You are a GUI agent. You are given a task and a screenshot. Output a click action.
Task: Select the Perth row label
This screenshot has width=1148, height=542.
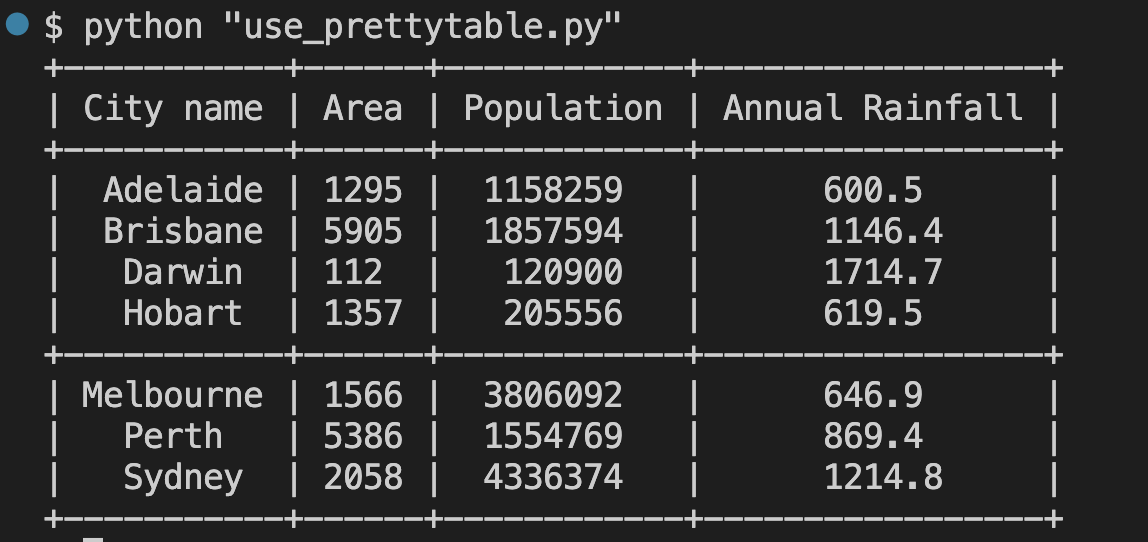tap(173, 437)
